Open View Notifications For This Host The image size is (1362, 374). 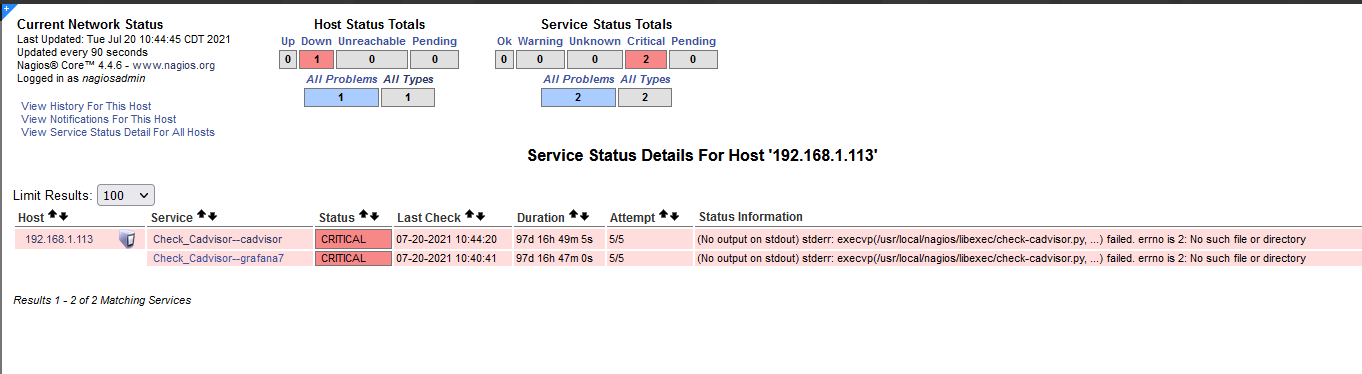(98, 119)
